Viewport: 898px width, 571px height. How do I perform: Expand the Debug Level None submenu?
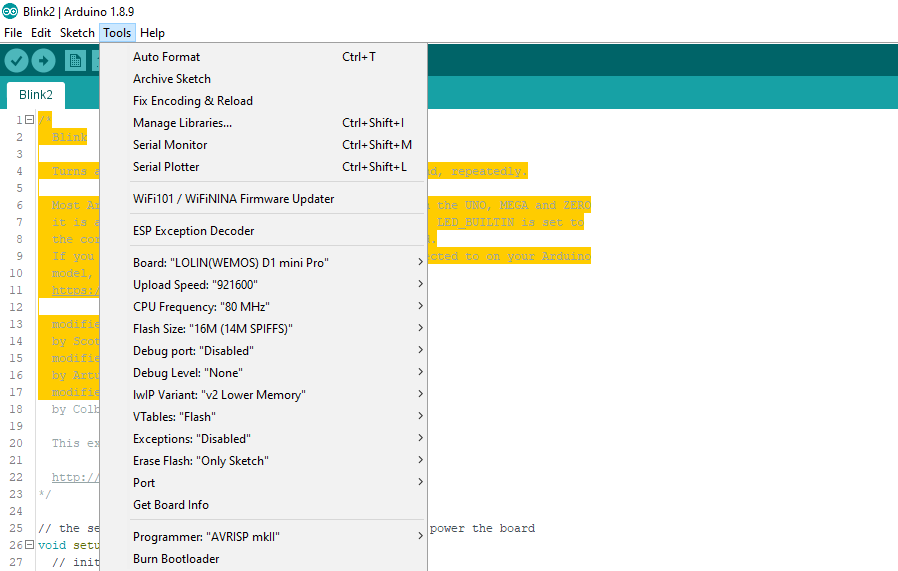pos(263,373)
